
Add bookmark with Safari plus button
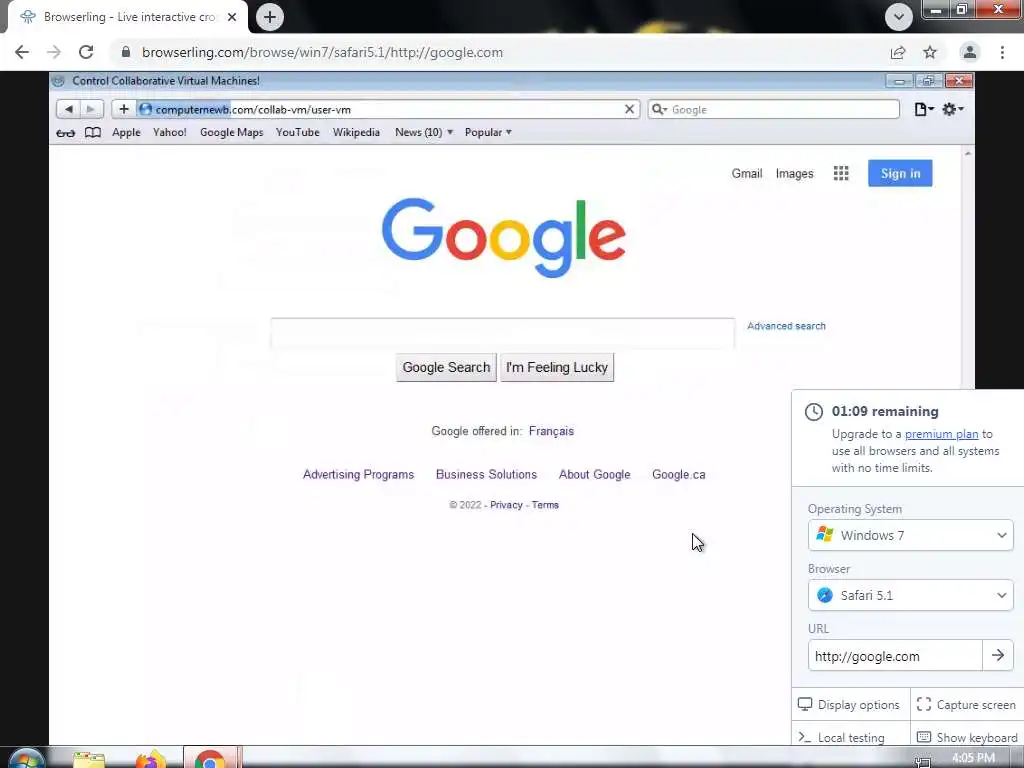tap(123, 109)
